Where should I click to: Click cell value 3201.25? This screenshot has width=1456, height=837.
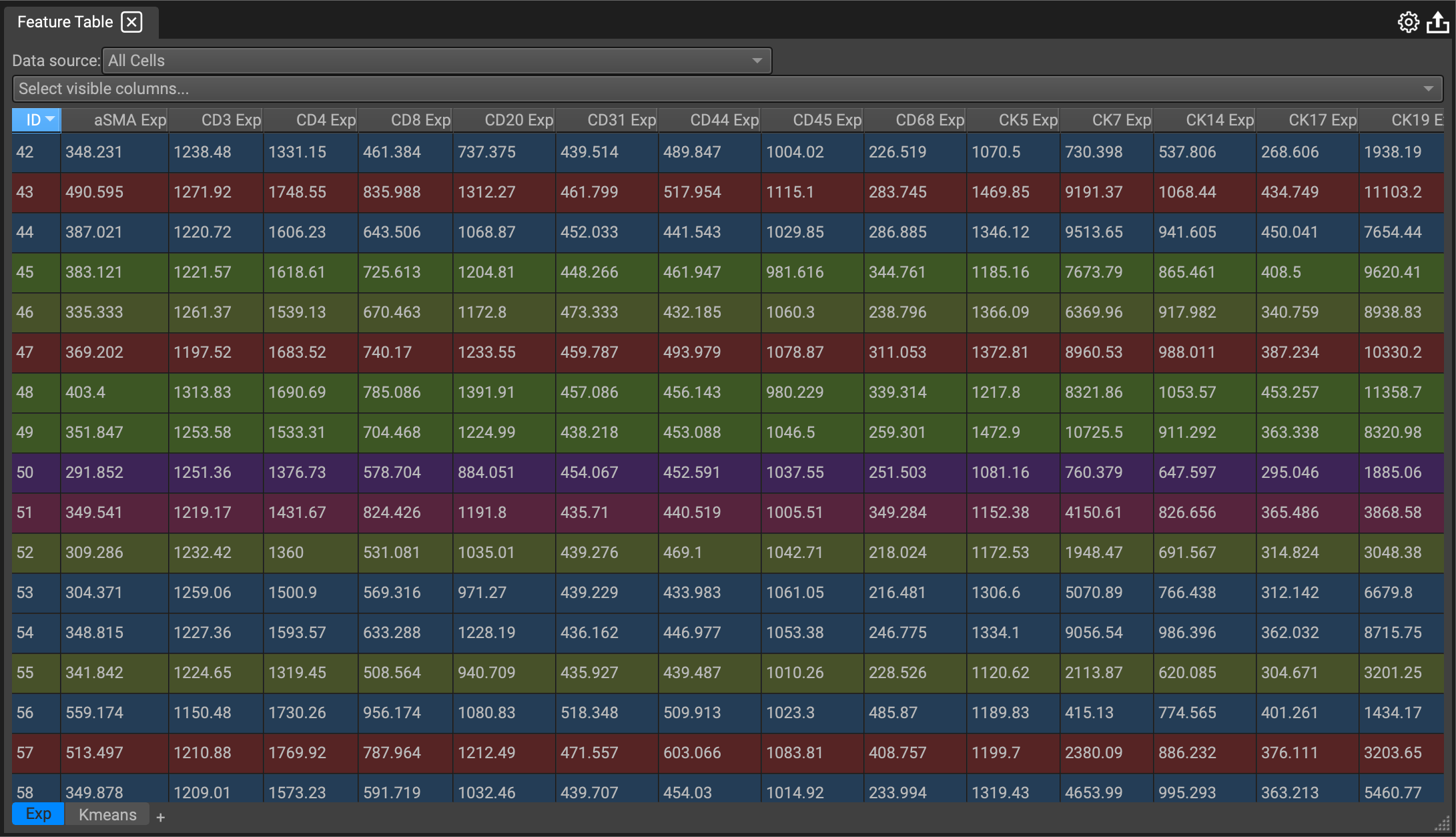(x=1393, y=673)
